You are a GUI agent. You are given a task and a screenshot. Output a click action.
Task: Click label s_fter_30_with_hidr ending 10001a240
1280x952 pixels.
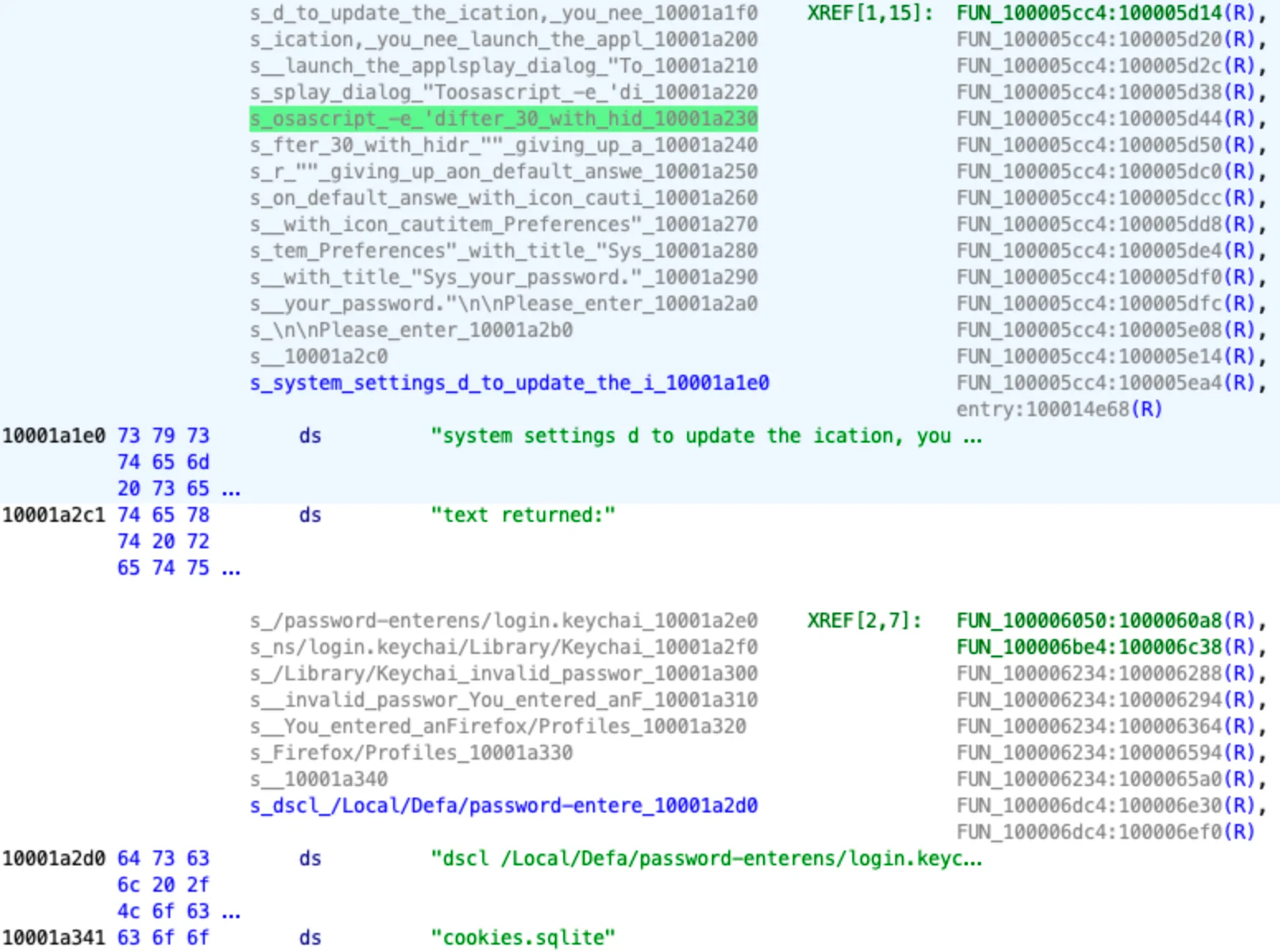[504, 145]
